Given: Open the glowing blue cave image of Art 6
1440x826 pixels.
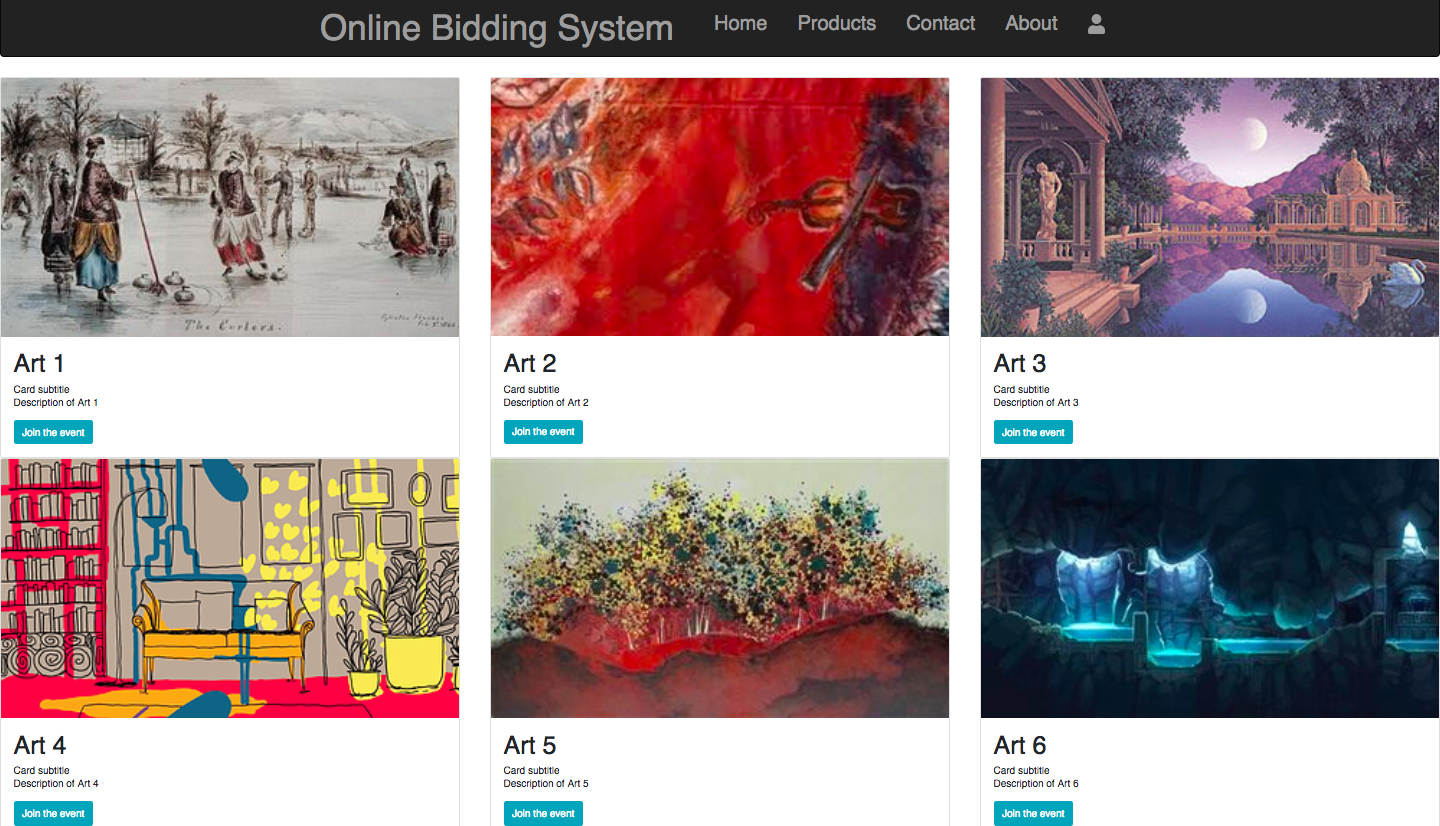Looking at the screenshot, I should click(x=1210, y=588).
